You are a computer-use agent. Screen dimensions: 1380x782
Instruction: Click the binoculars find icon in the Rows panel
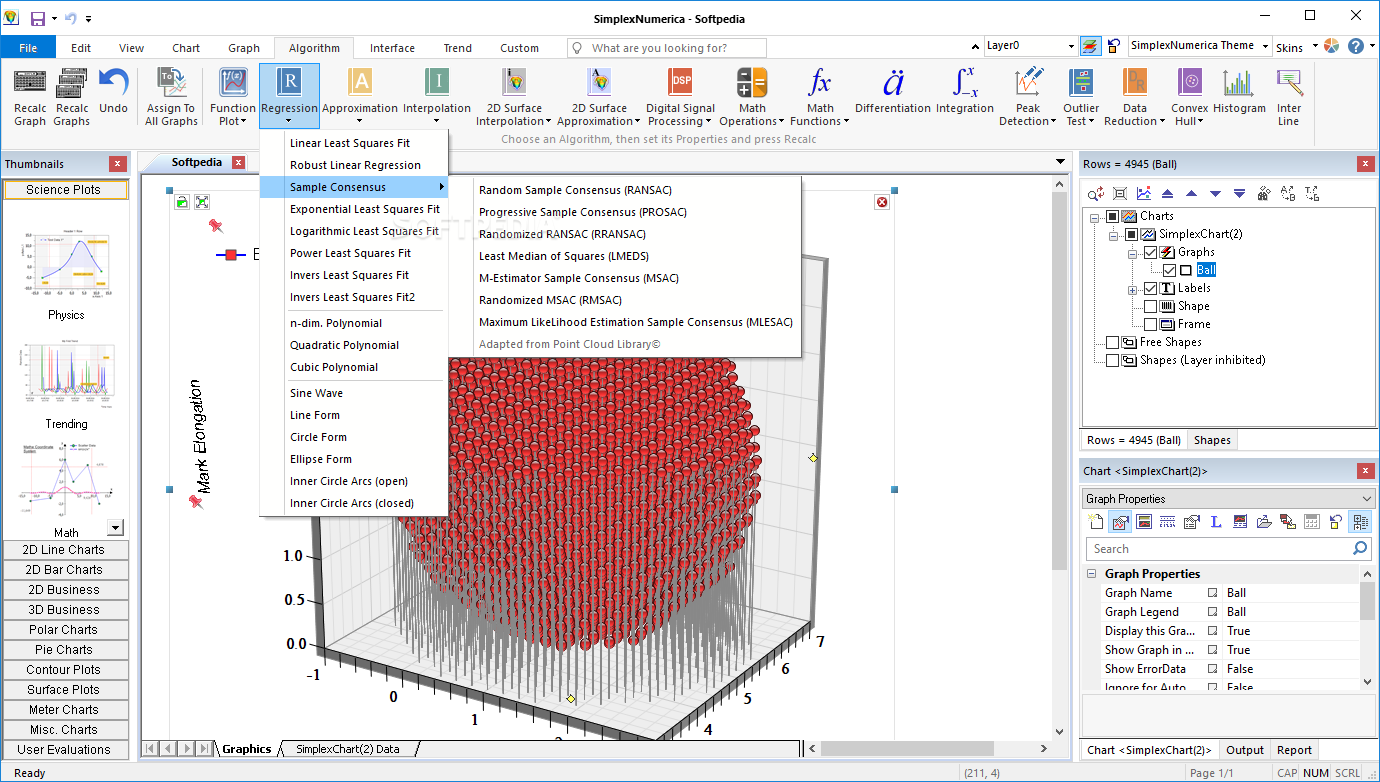(1264, 194)
